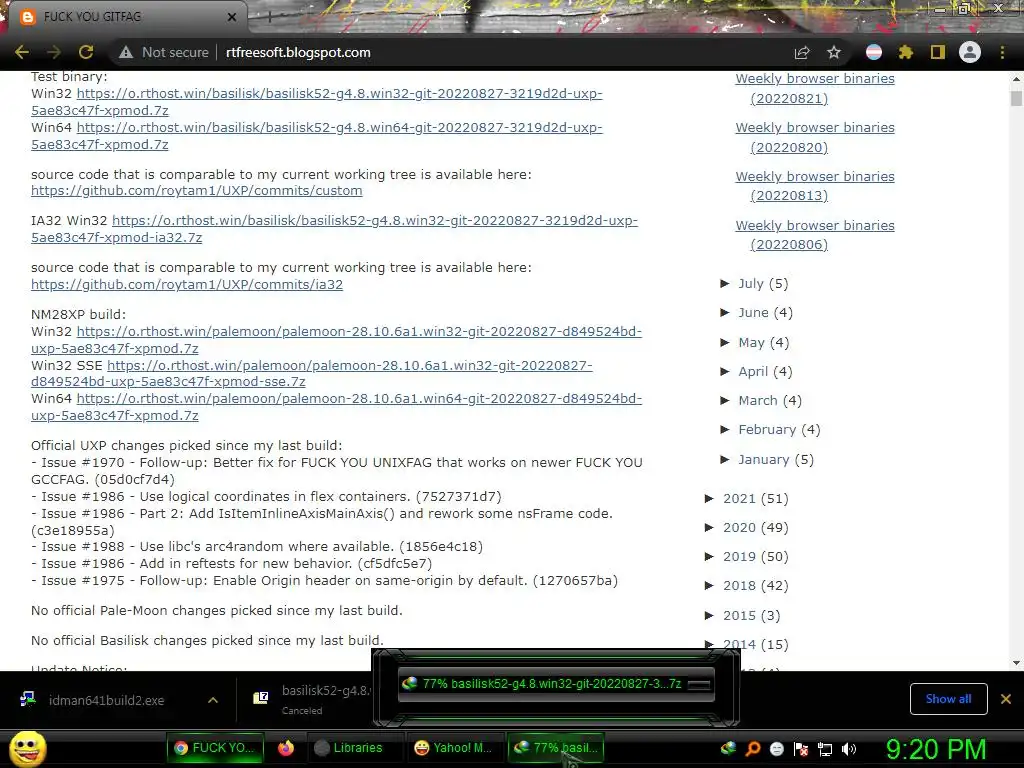
Task: Open the Not secure site info
Action: click(163, 52)
